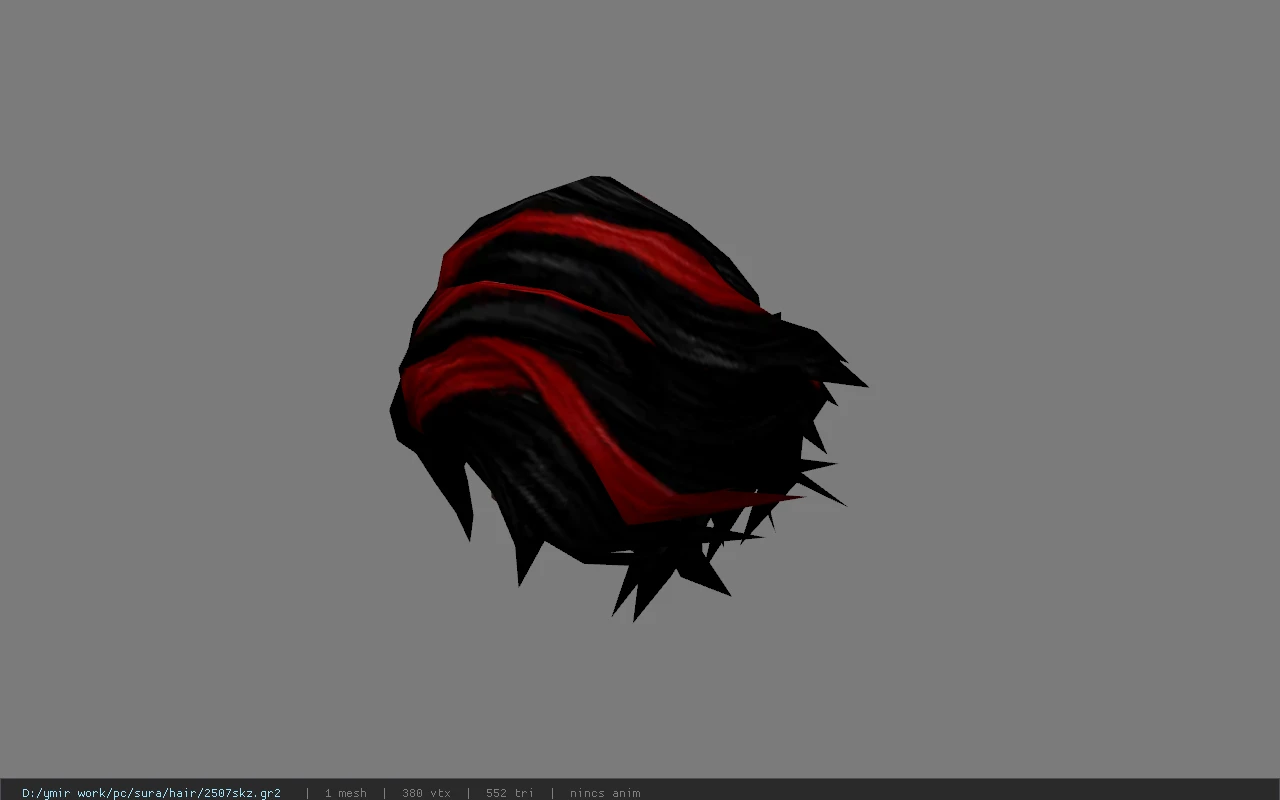Click the 'nincs anim' status entry
Screen dimensions: 1280x800
point(605,793)
